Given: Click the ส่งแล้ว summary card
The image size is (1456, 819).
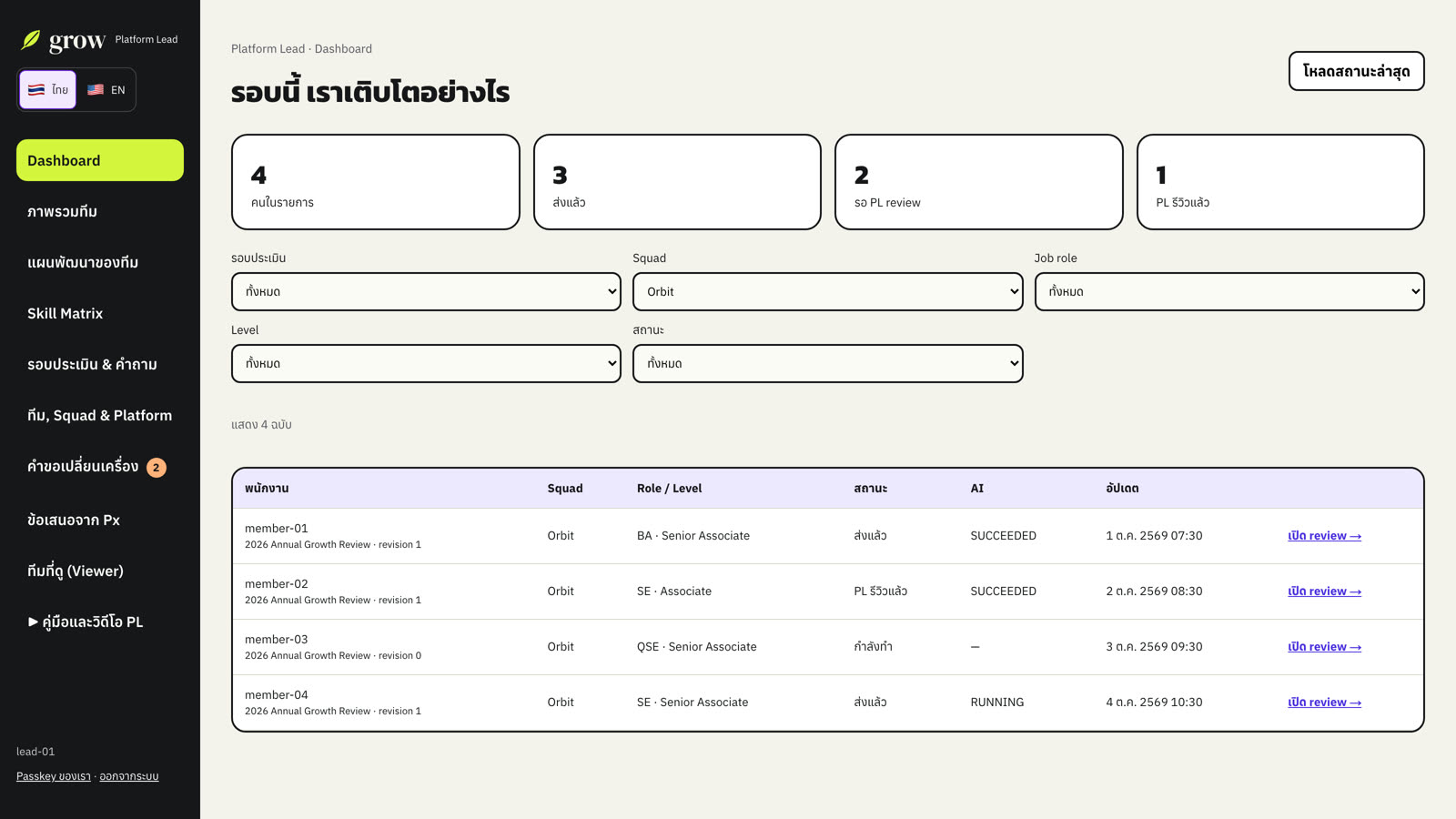Looking at the screenshot, I should coord(677,182).
